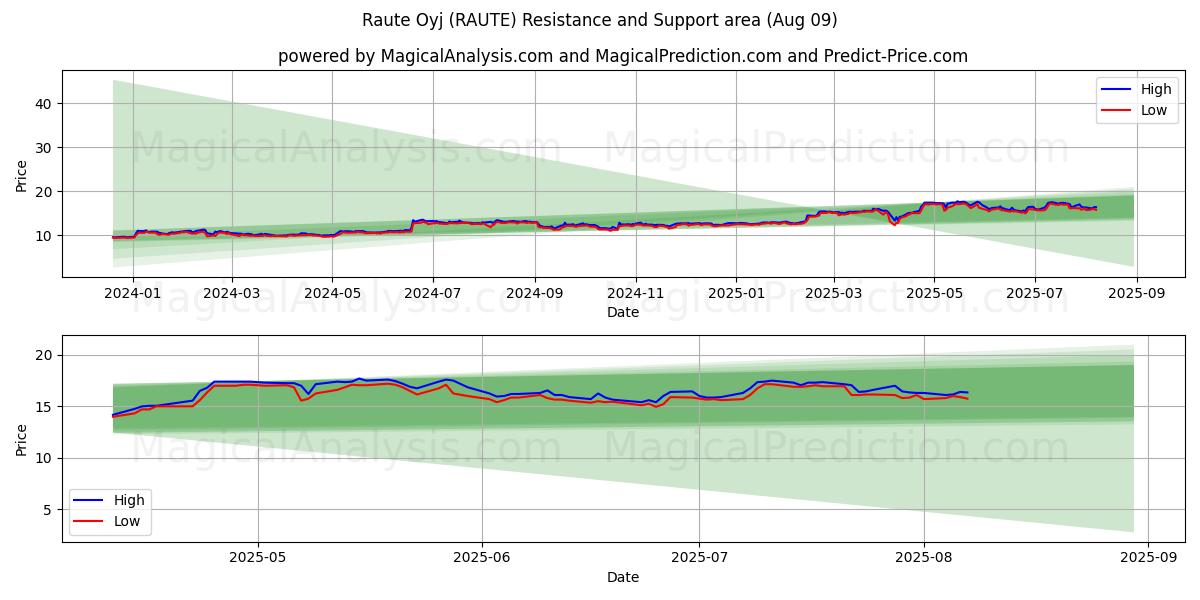
Task: Click the 'Price' axis label of the top chart
Action: pyautogui.click(x=22, y=174)
